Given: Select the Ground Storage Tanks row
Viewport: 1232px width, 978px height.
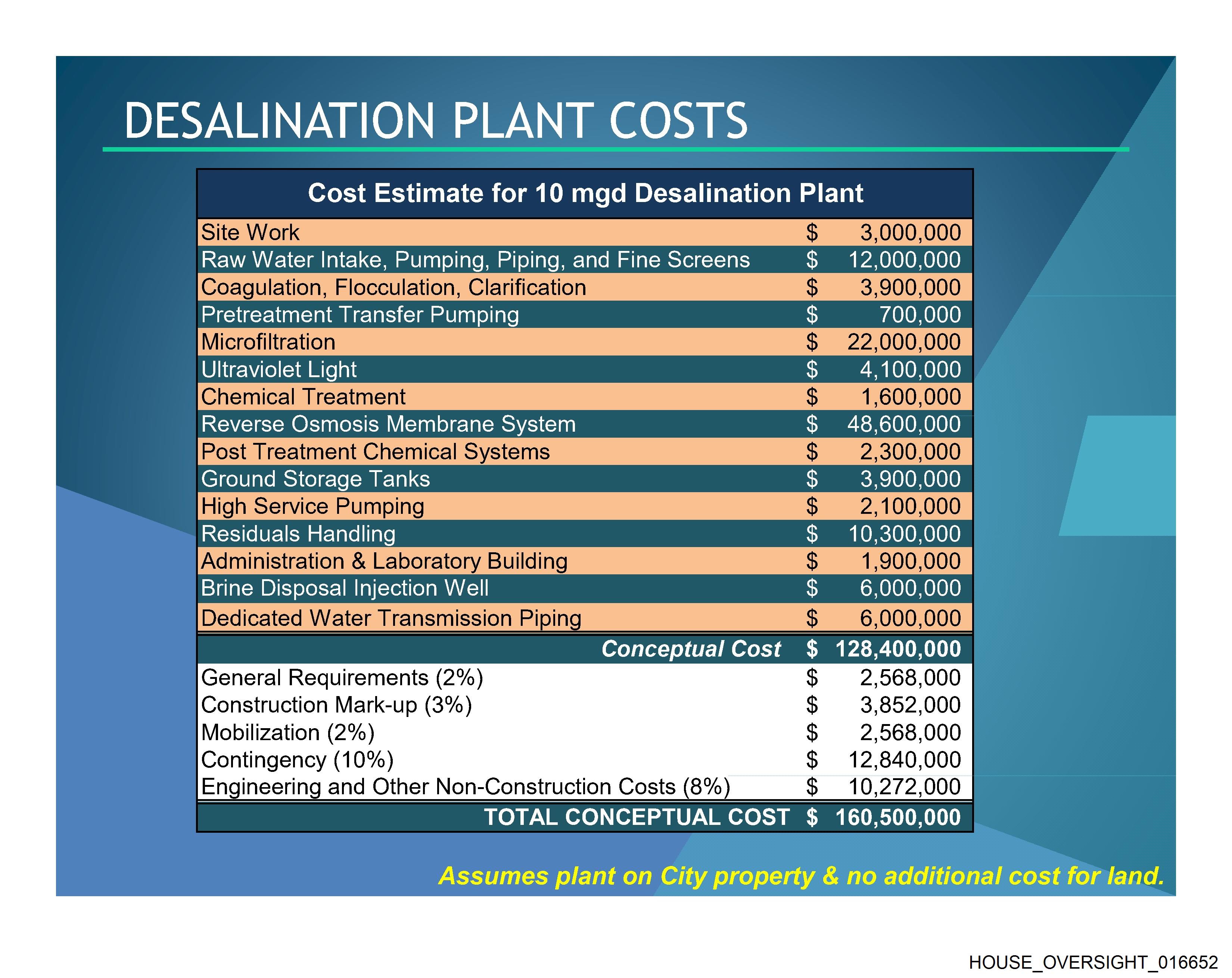Looking at the screenshot, I should tap(315, 479).
